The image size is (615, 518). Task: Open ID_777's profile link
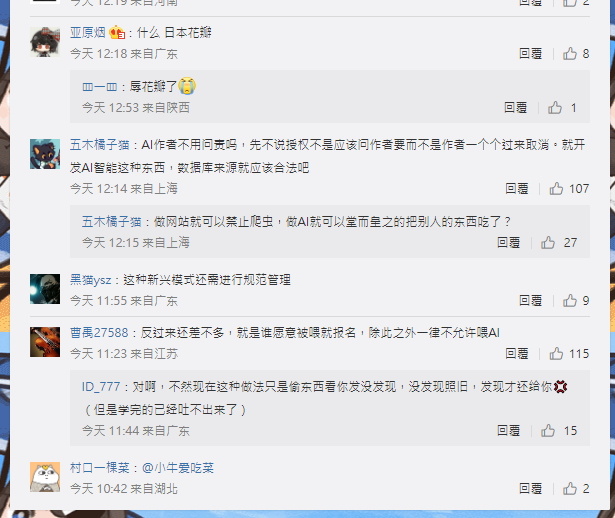tap(101, 387)
